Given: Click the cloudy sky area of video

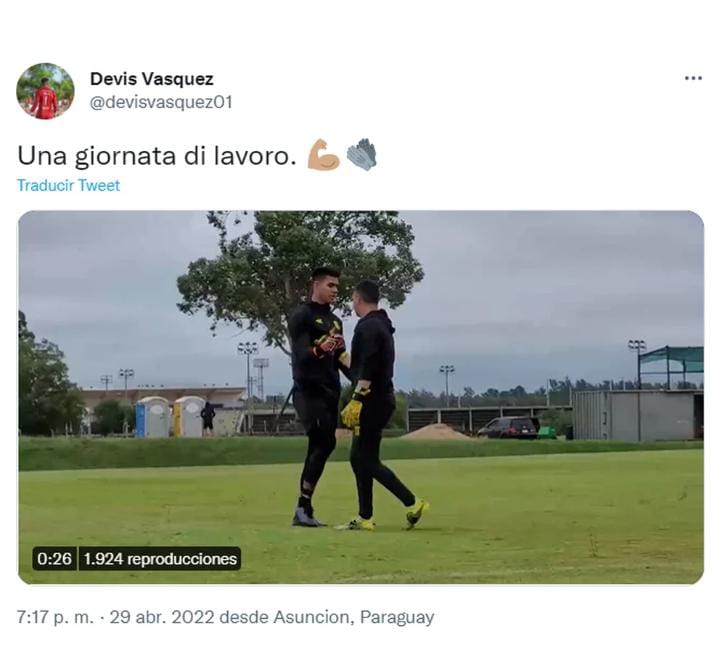Looking at the screenshot, I should (551, 285).
